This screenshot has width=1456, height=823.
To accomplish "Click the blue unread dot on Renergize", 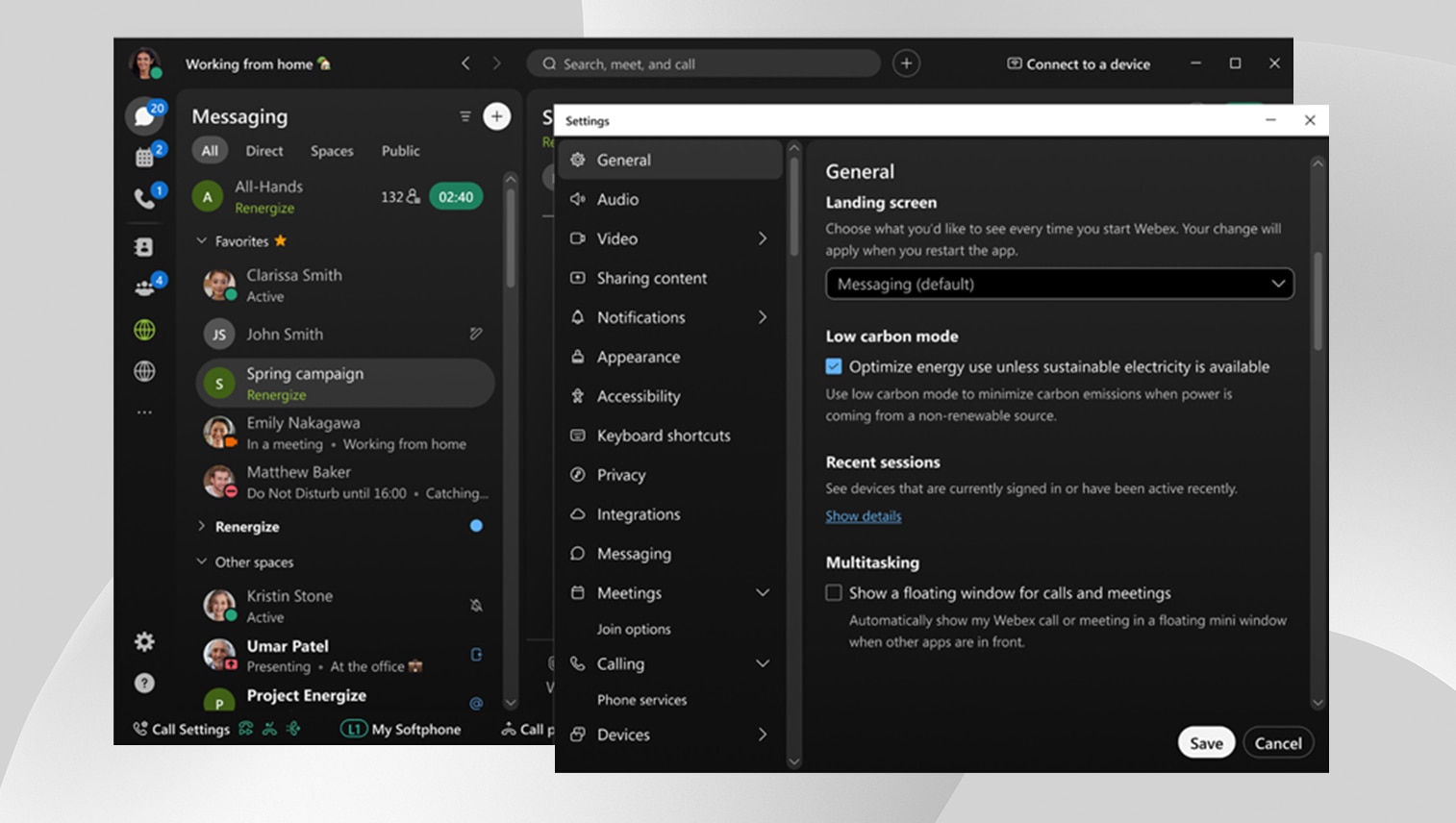I will (x=475, y=526).
